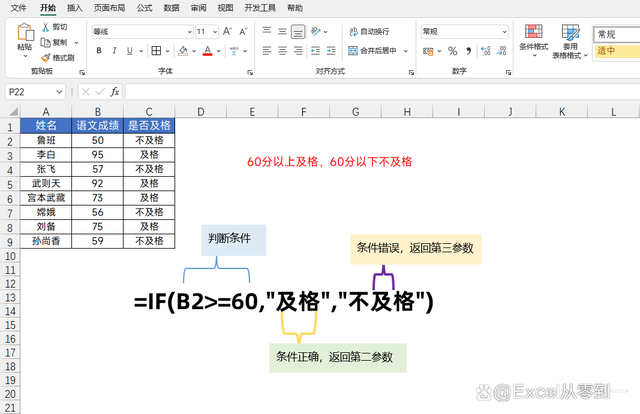The width and height of the screenshot is (640, 414).
Task: Expand the Name Box P22 dropdown
Action: 59,92
